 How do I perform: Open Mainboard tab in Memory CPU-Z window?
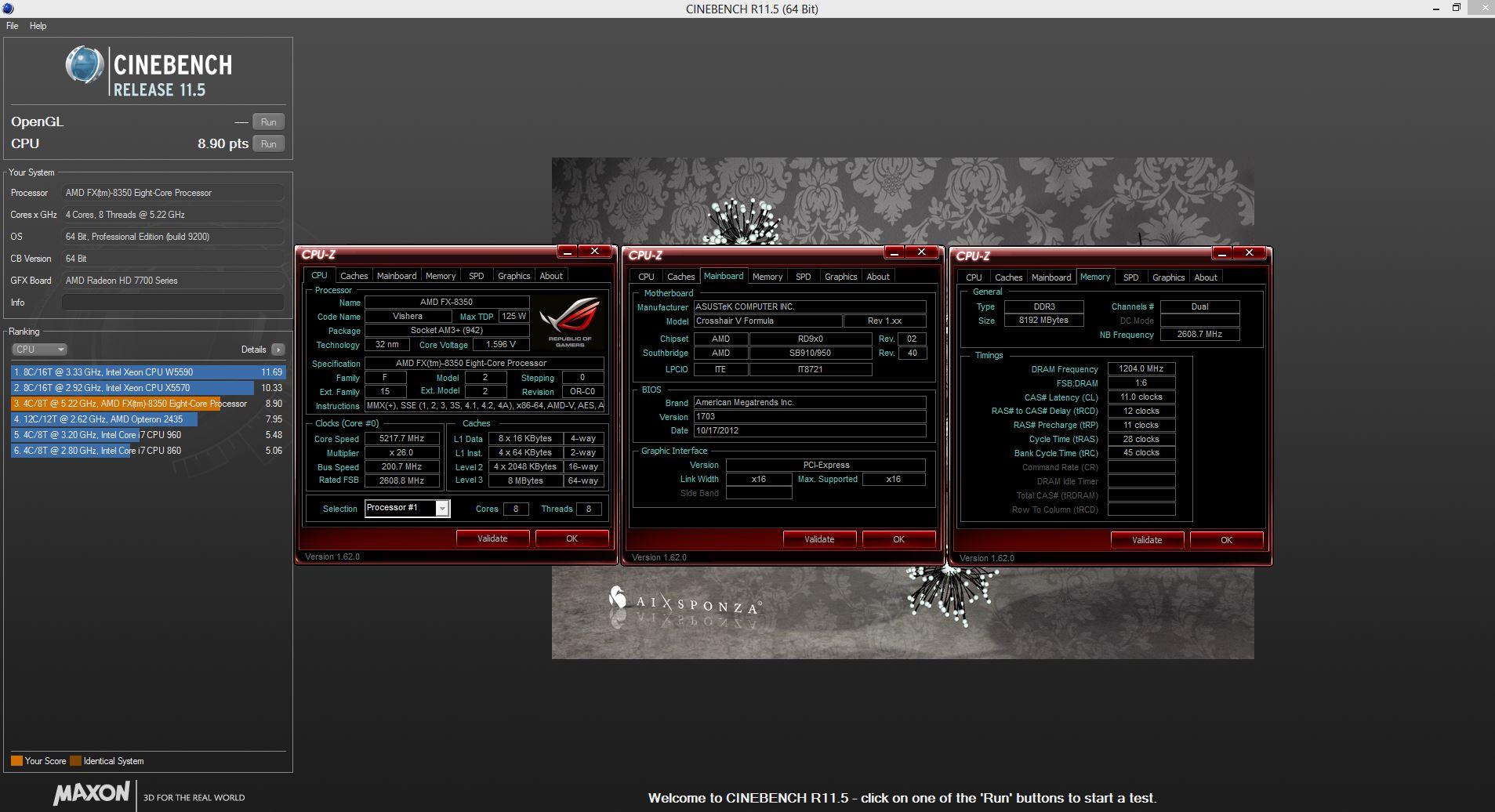click(1051, 277)
